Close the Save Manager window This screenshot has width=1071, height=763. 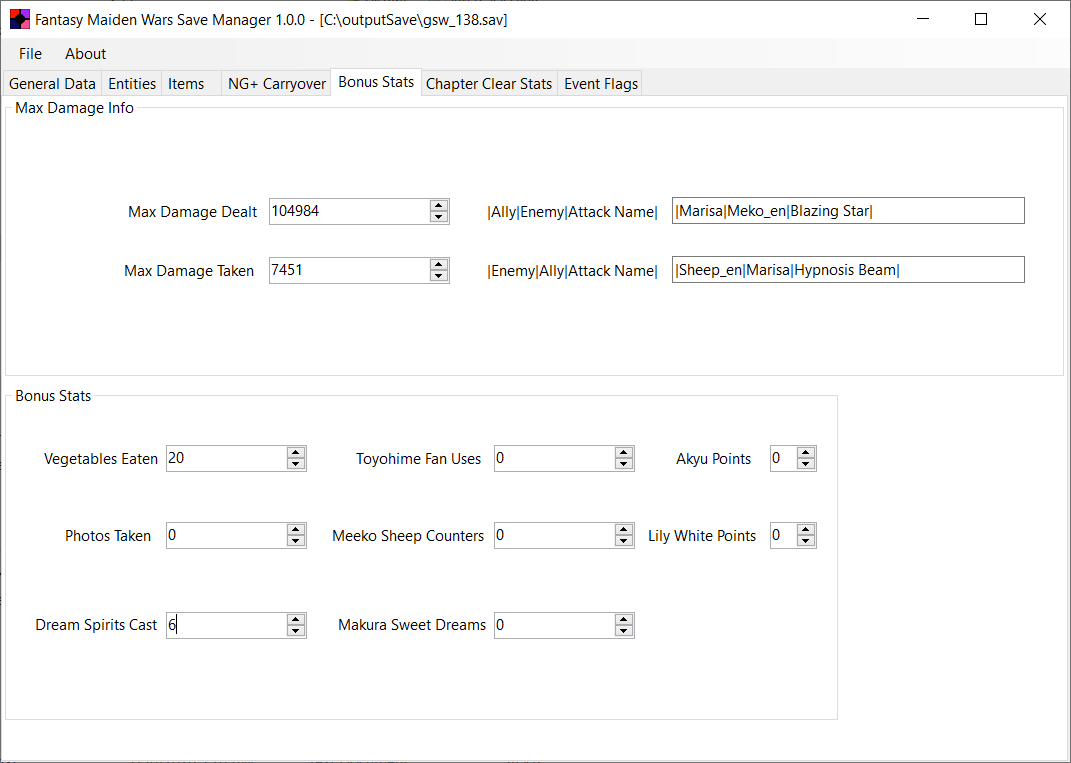coord(1040,19)
